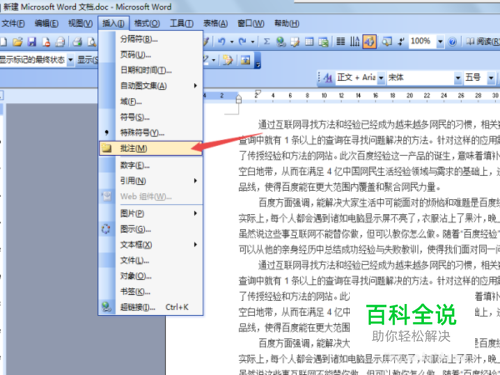Choose 图示(G) diagram entry
500x375 pixels.
tap(151, 229)
